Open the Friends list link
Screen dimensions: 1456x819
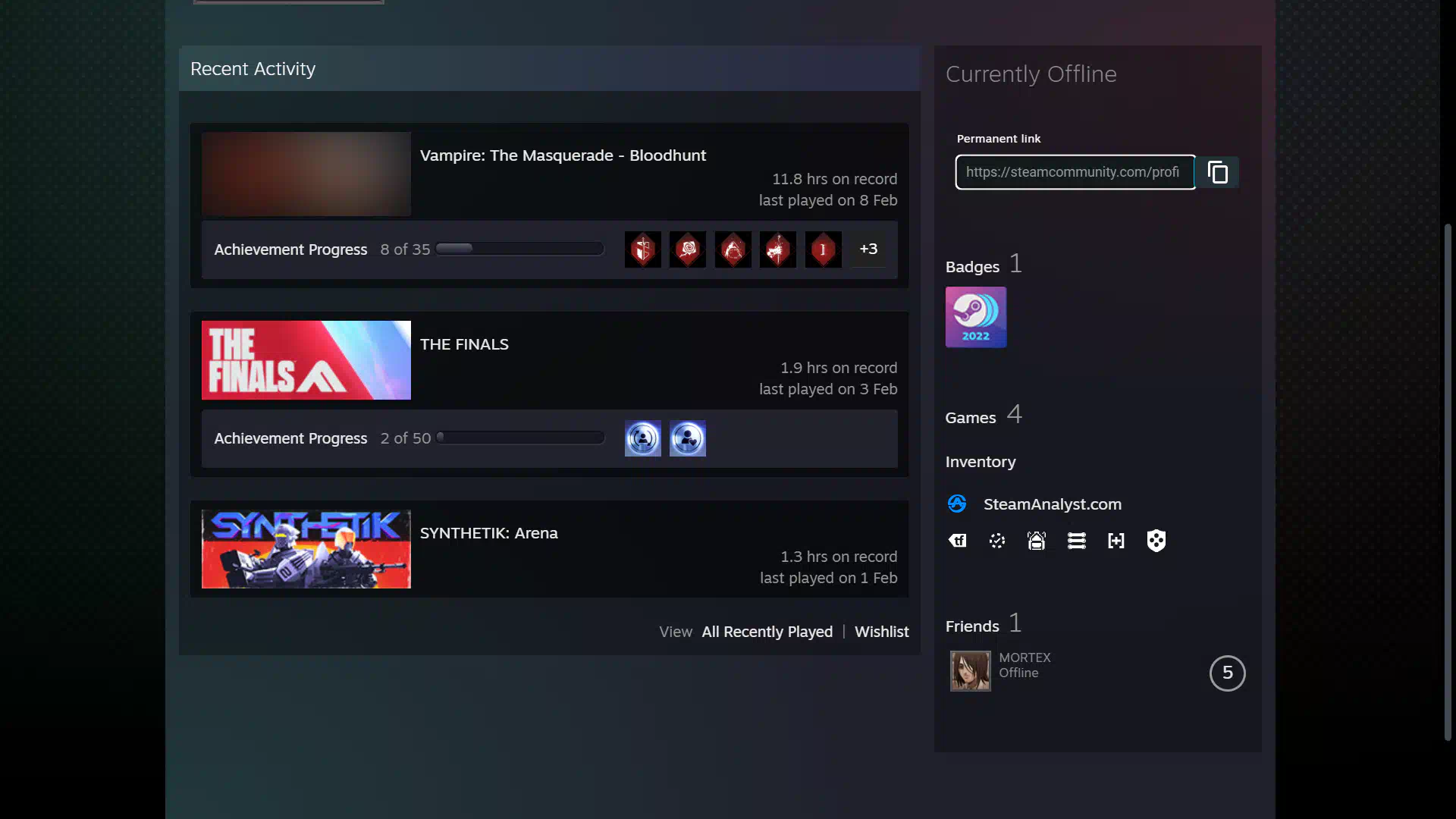point(972,626)
